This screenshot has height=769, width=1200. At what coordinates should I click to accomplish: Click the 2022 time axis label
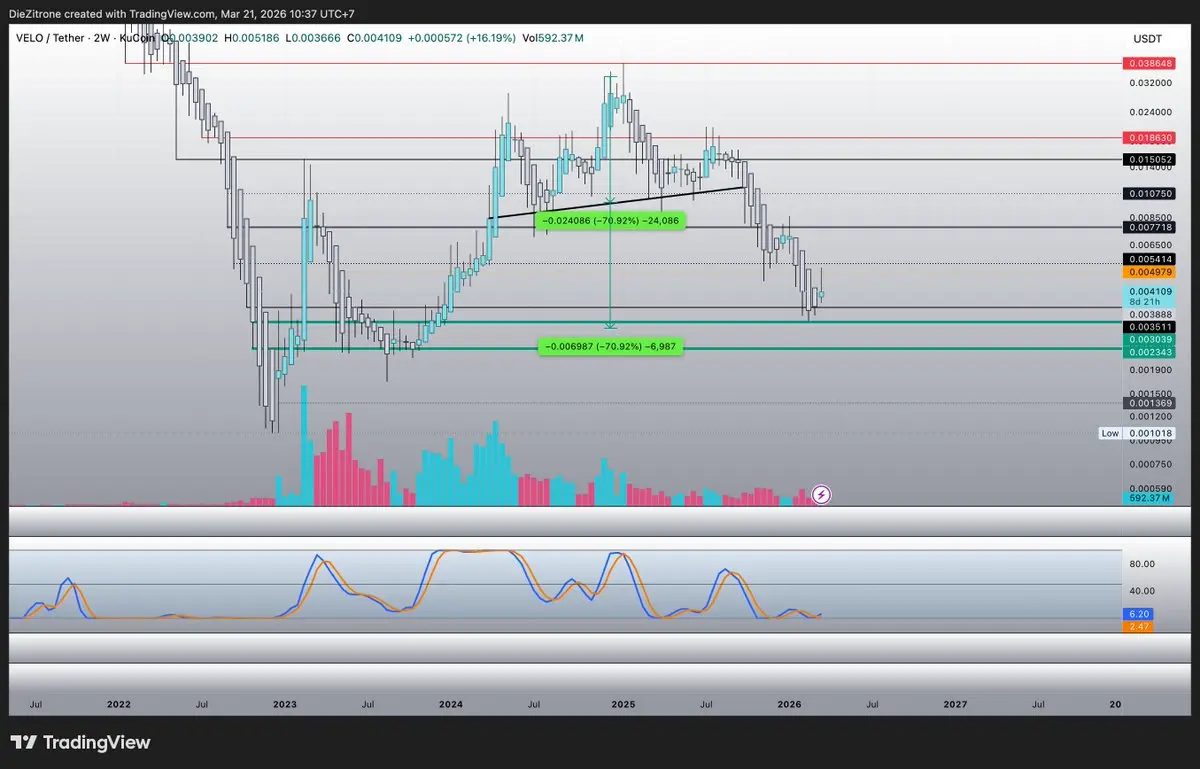(118, 704)
